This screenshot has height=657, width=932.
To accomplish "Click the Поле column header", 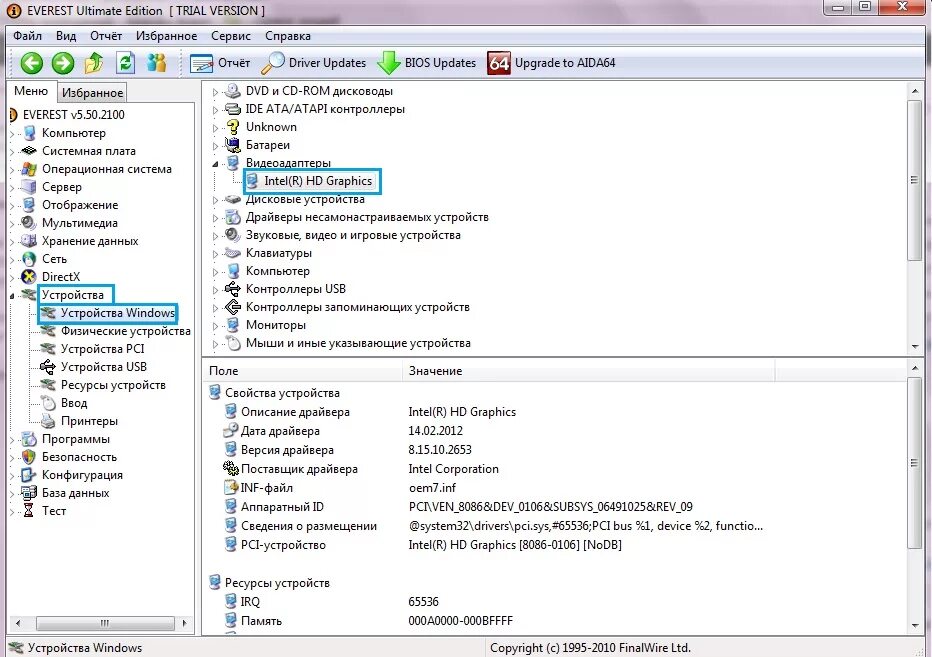I will (x=304, y=371).
